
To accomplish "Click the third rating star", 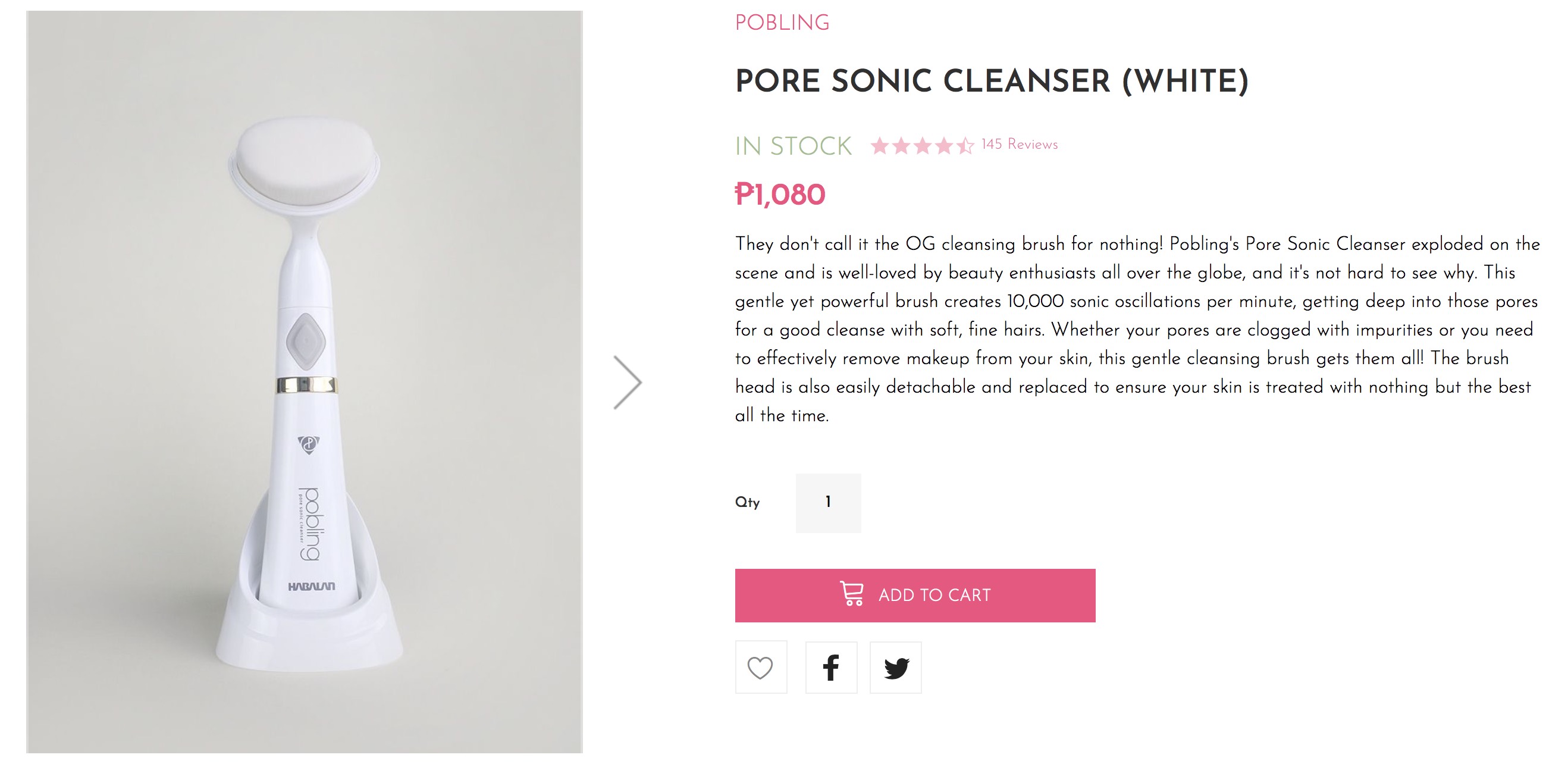I will (x=922, y=146).
